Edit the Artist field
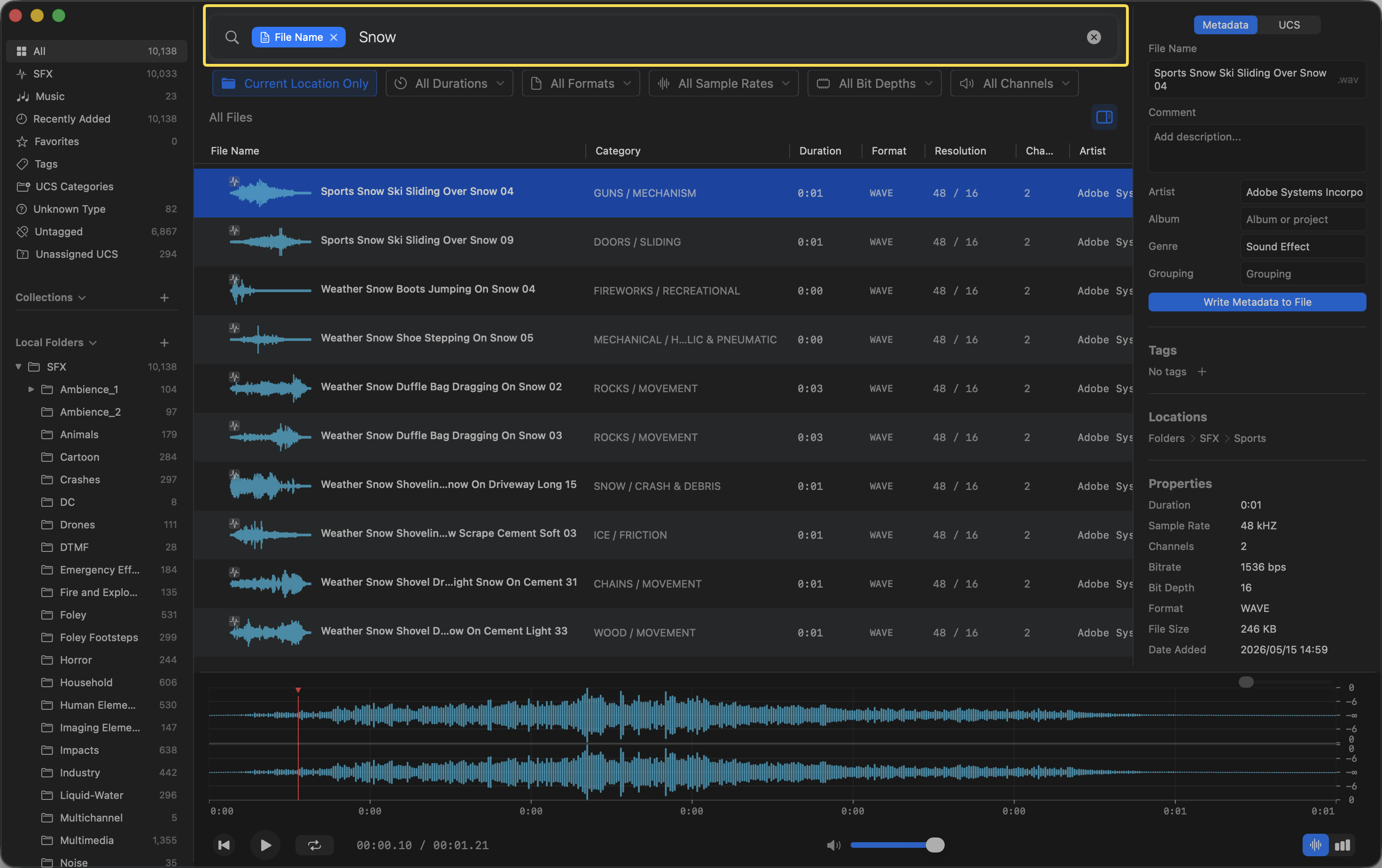Image resolution: width=1382 pixels, height=868 pixels. click(x=1303, y=192)
